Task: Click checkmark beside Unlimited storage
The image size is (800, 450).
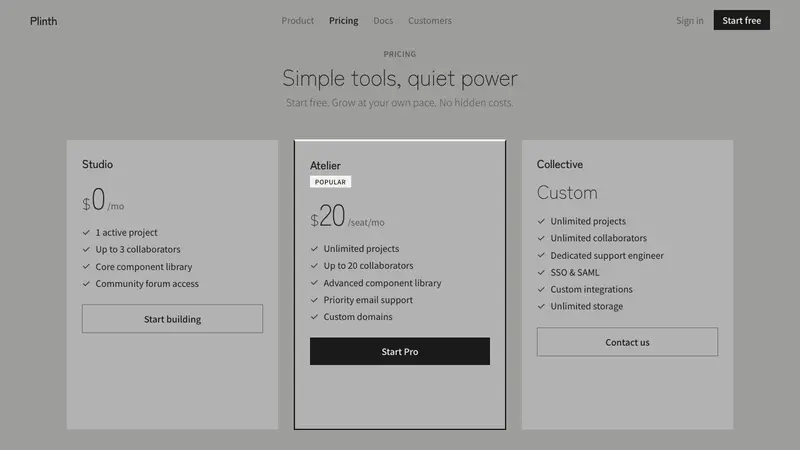Action: [541, 306]
